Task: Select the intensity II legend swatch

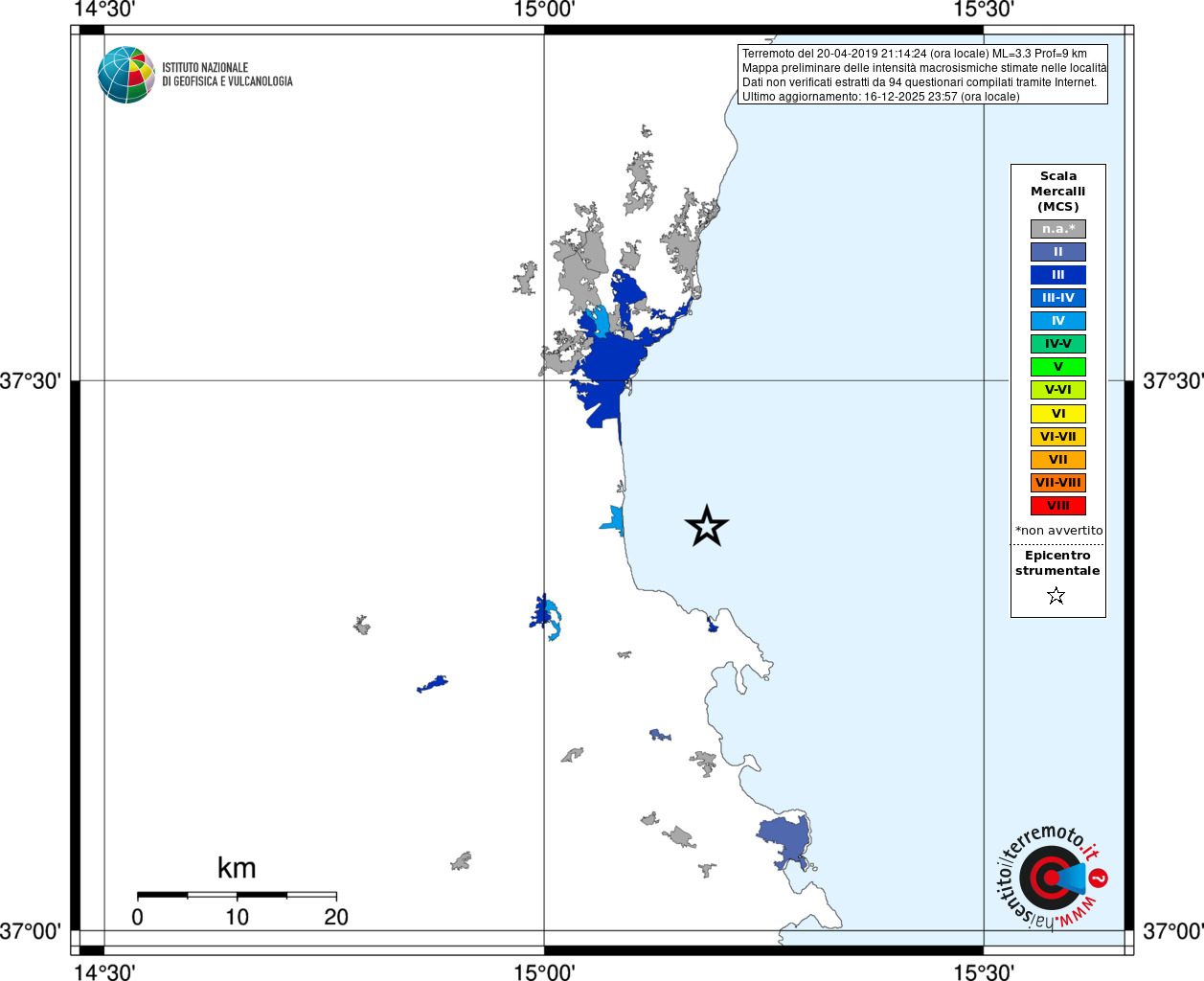Action: pos(1057,252)
